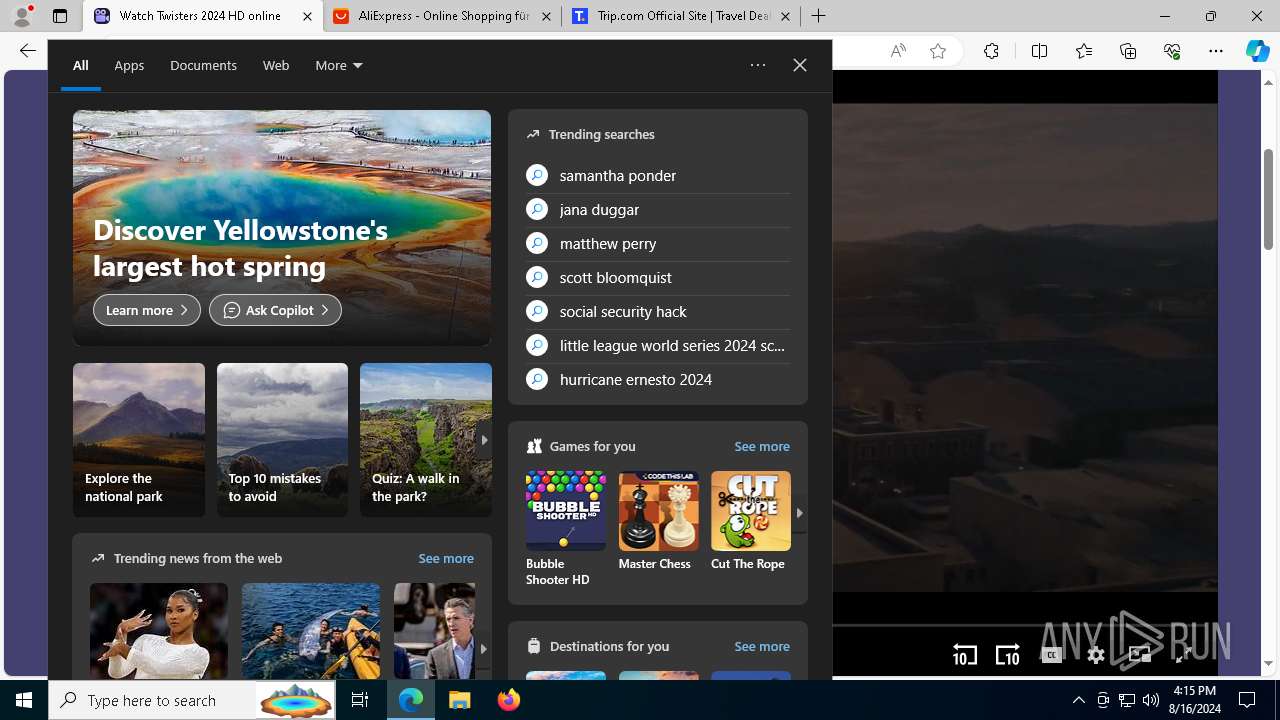Search trending term hurricane ernesto 2024
1280x720 pixels.
pos(657,379)
